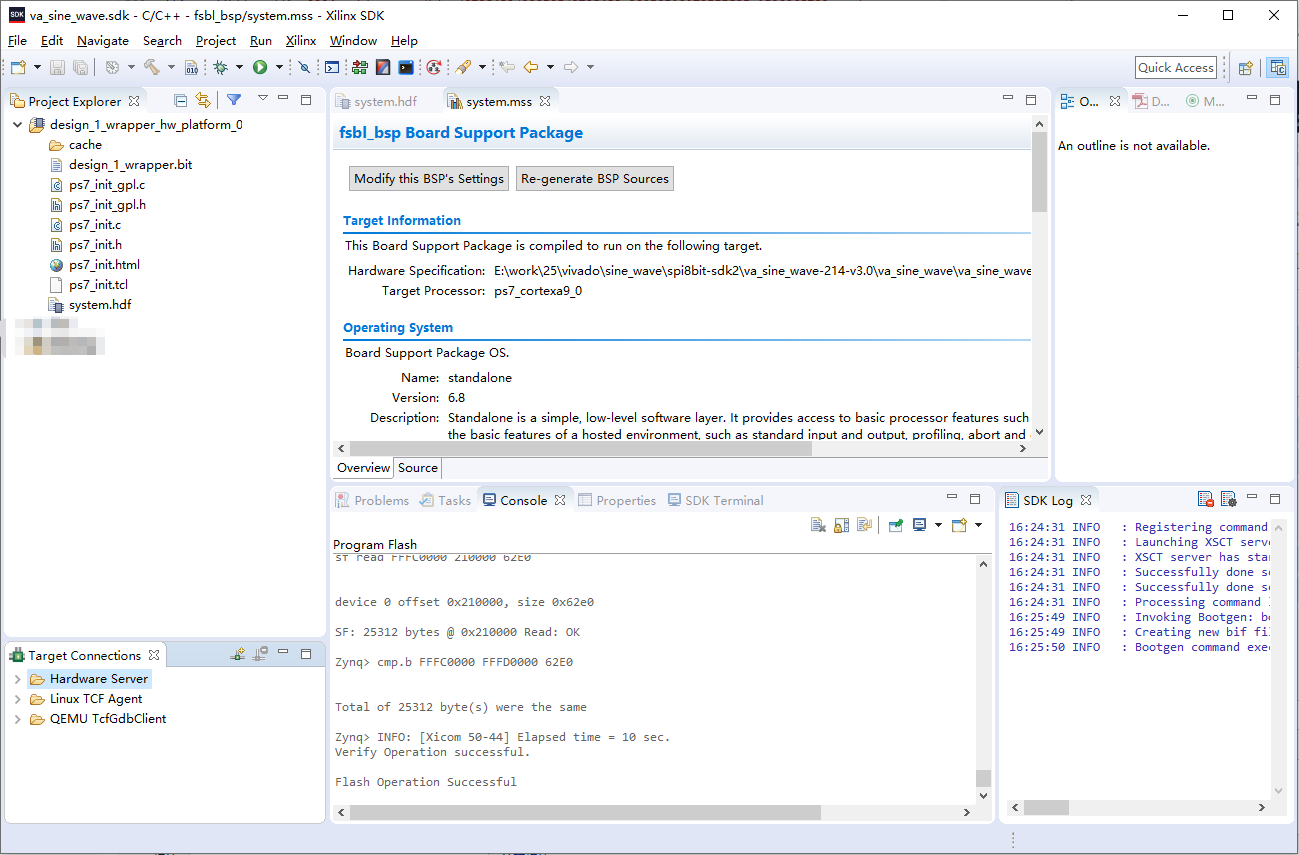
Task: Click the yellow Back navigation arrow
Action: pyautogui.click(x=531, y=67)
